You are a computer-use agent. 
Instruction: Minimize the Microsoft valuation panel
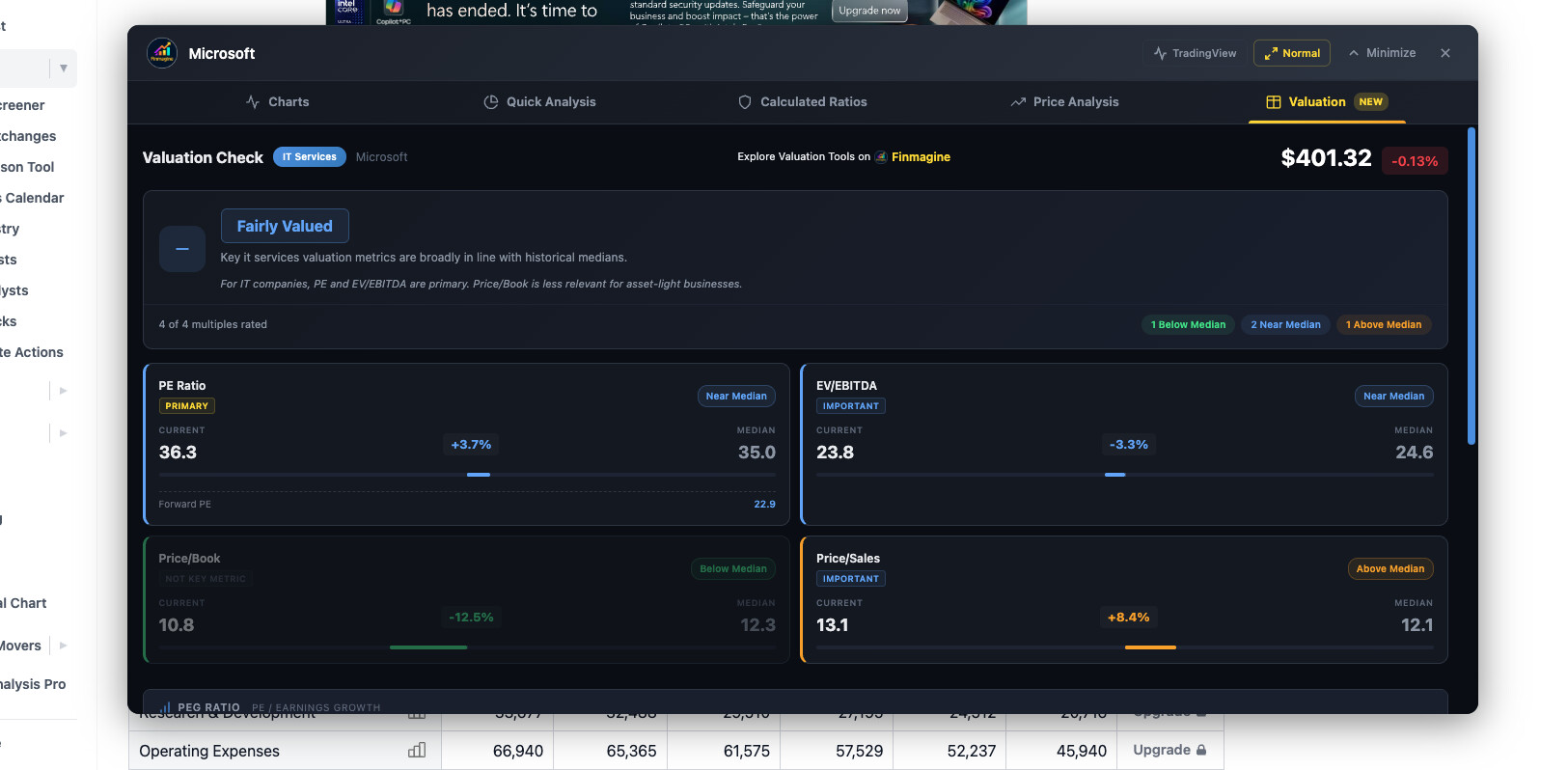coord(1382,53)
